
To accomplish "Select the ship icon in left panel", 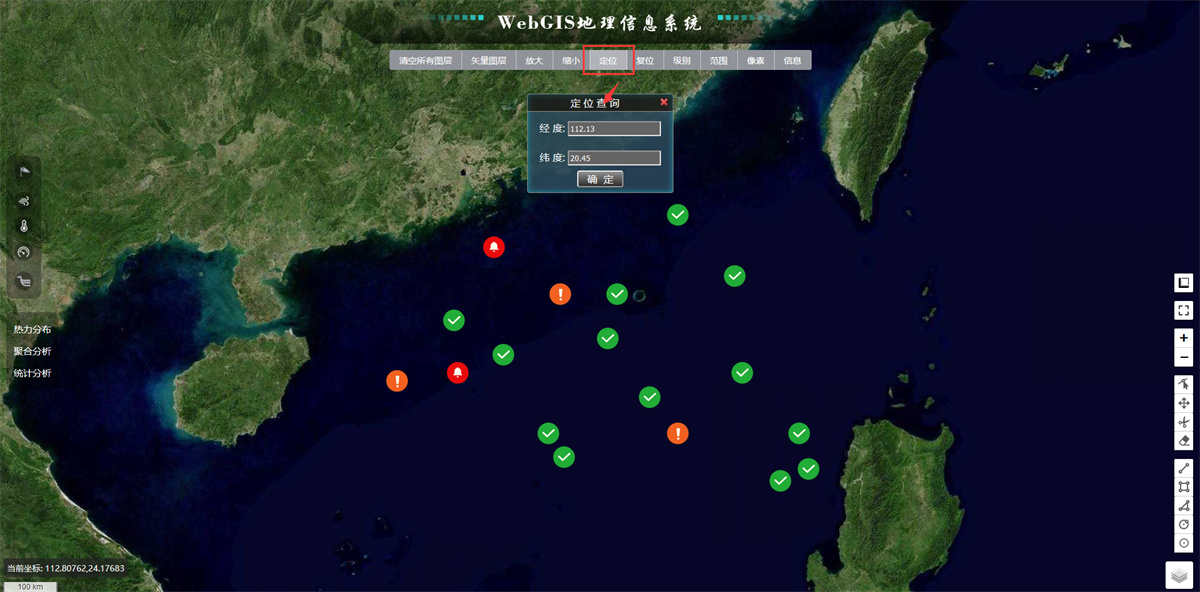I will [24, 281].
